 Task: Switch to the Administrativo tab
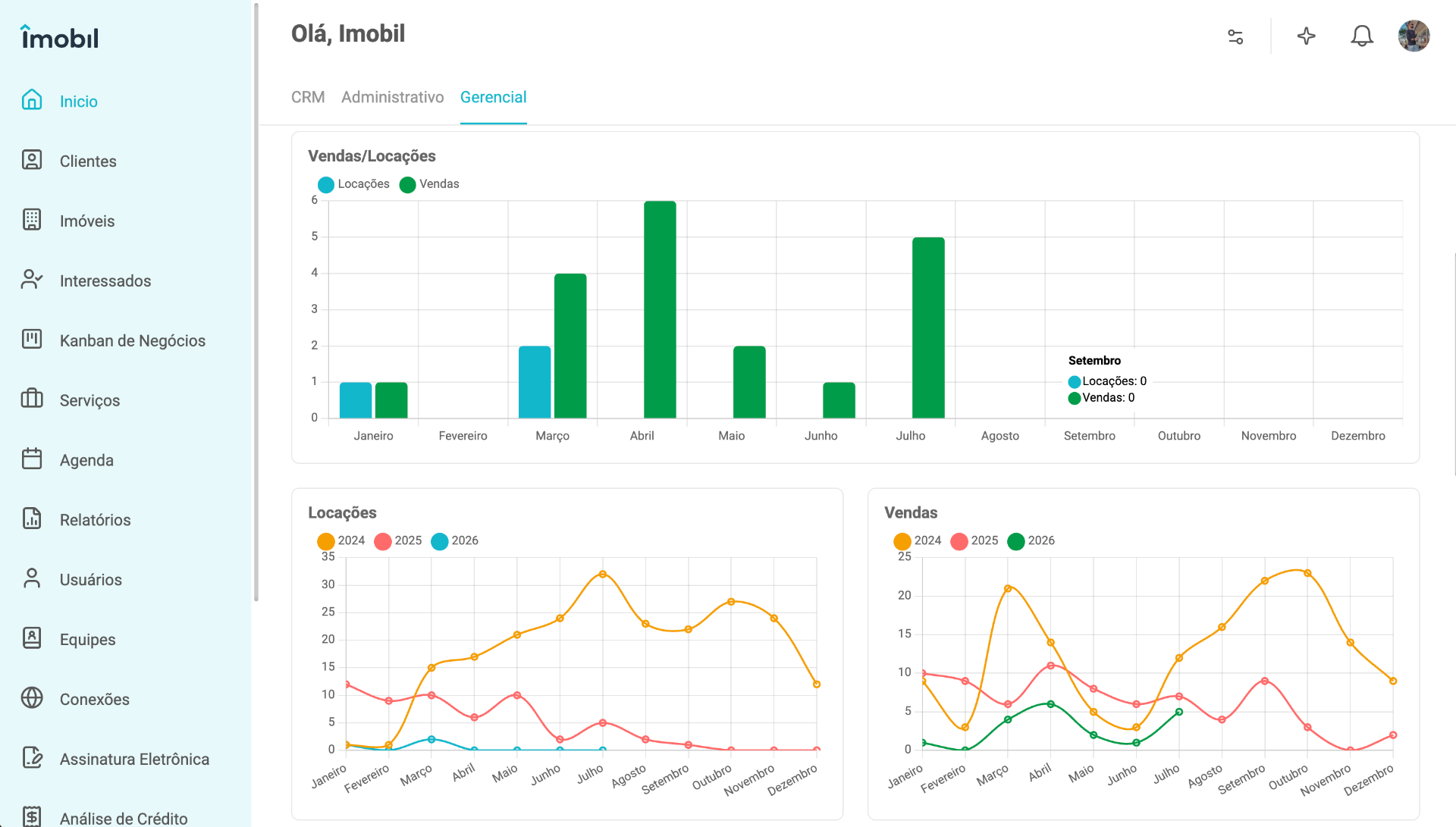(x=392, y=97)
